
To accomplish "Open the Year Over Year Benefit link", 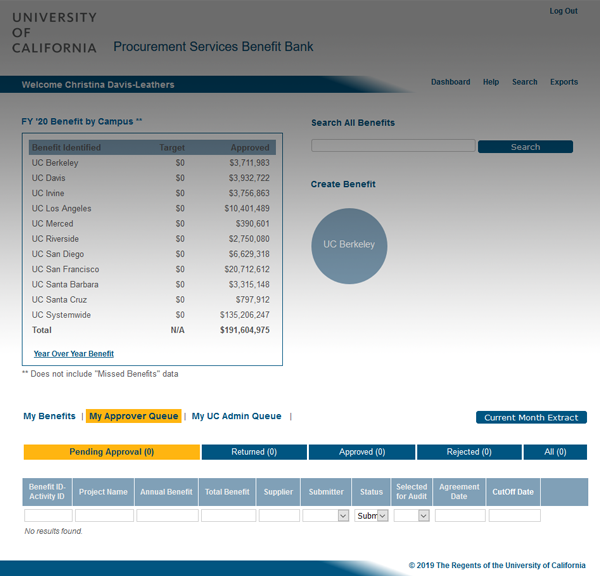I will tap(73, 354).
